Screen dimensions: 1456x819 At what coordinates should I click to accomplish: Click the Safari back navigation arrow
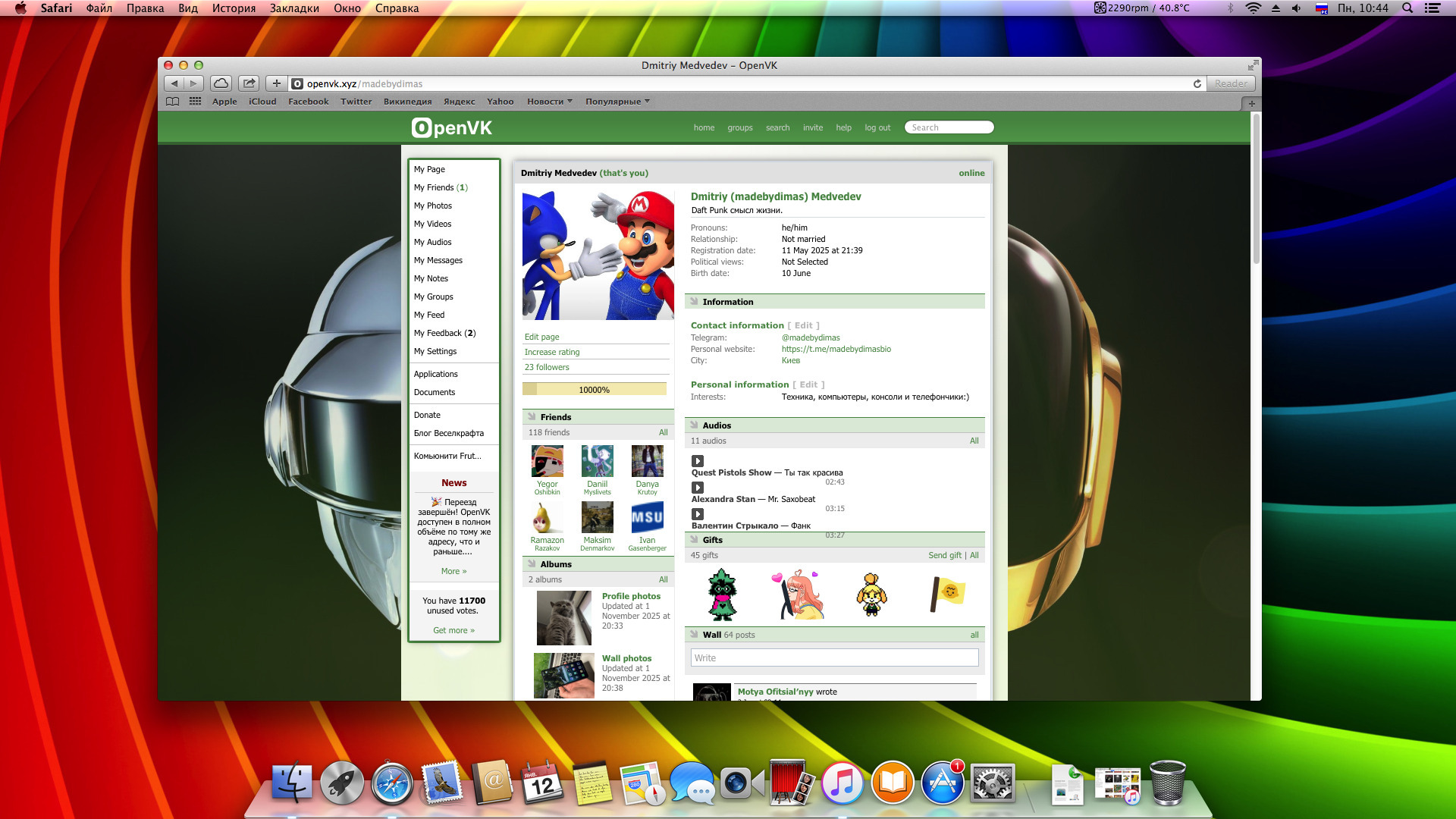pyautogui.click(x=174, y=83)
